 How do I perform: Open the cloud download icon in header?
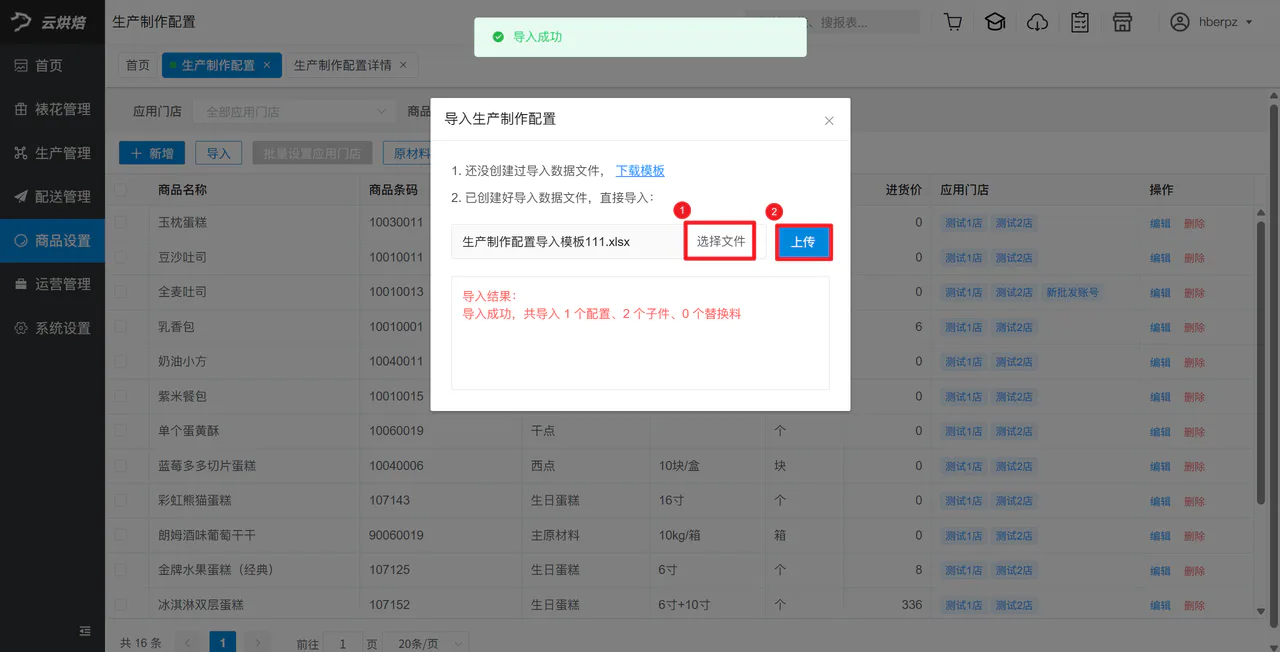point(1038,22)
